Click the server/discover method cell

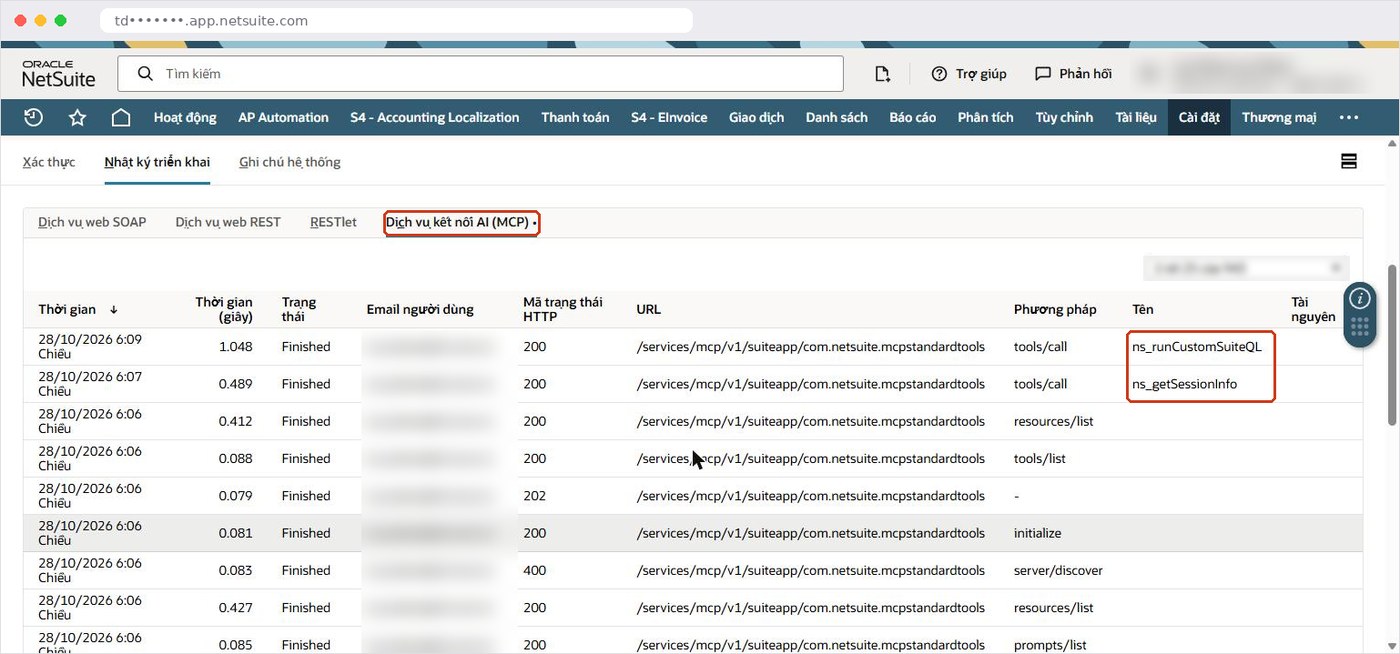1058,571
